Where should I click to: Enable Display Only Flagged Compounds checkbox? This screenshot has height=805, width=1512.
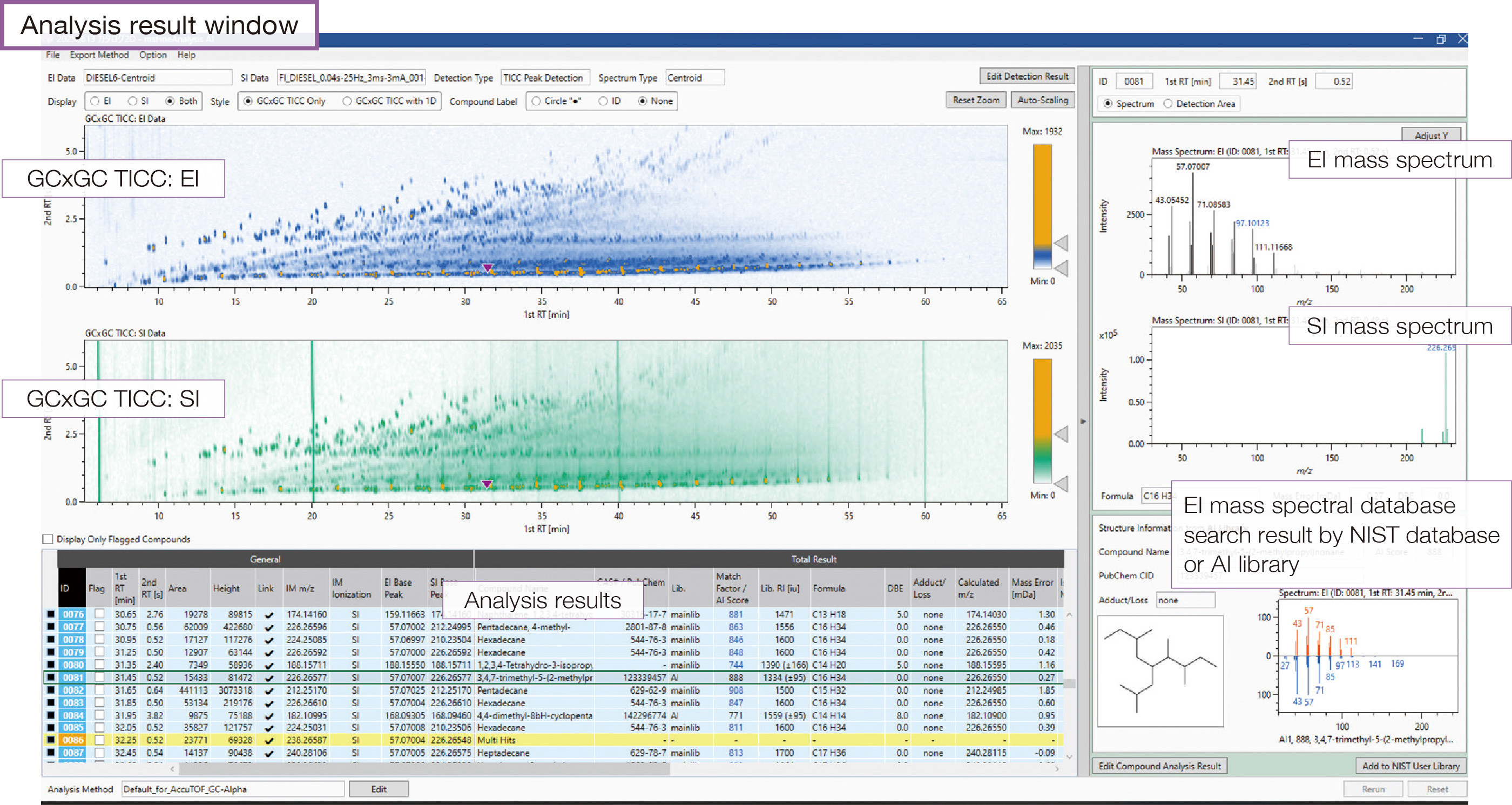48,539
